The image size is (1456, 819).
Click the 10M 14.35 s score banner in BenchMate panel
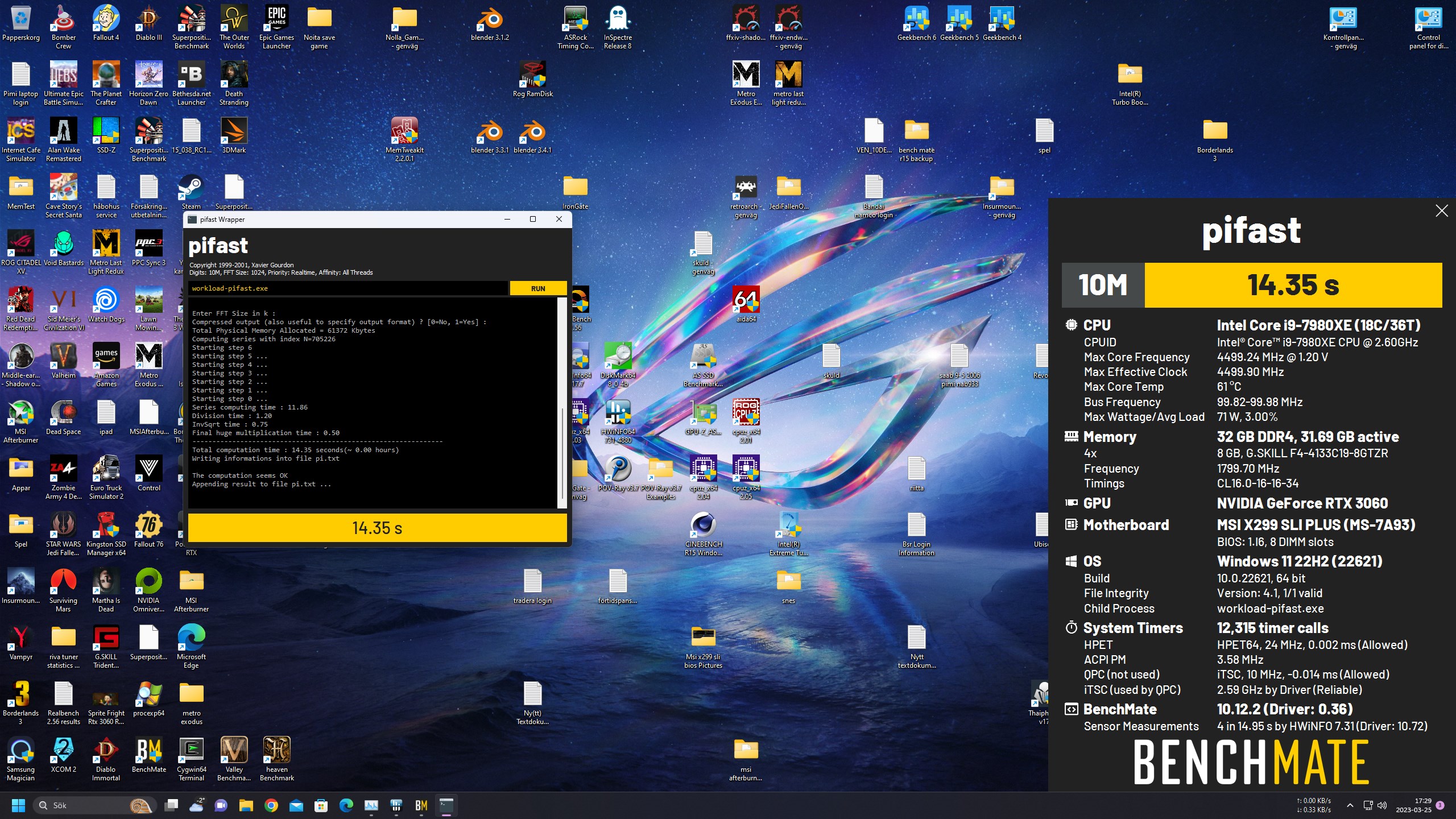coord(1252,285)
